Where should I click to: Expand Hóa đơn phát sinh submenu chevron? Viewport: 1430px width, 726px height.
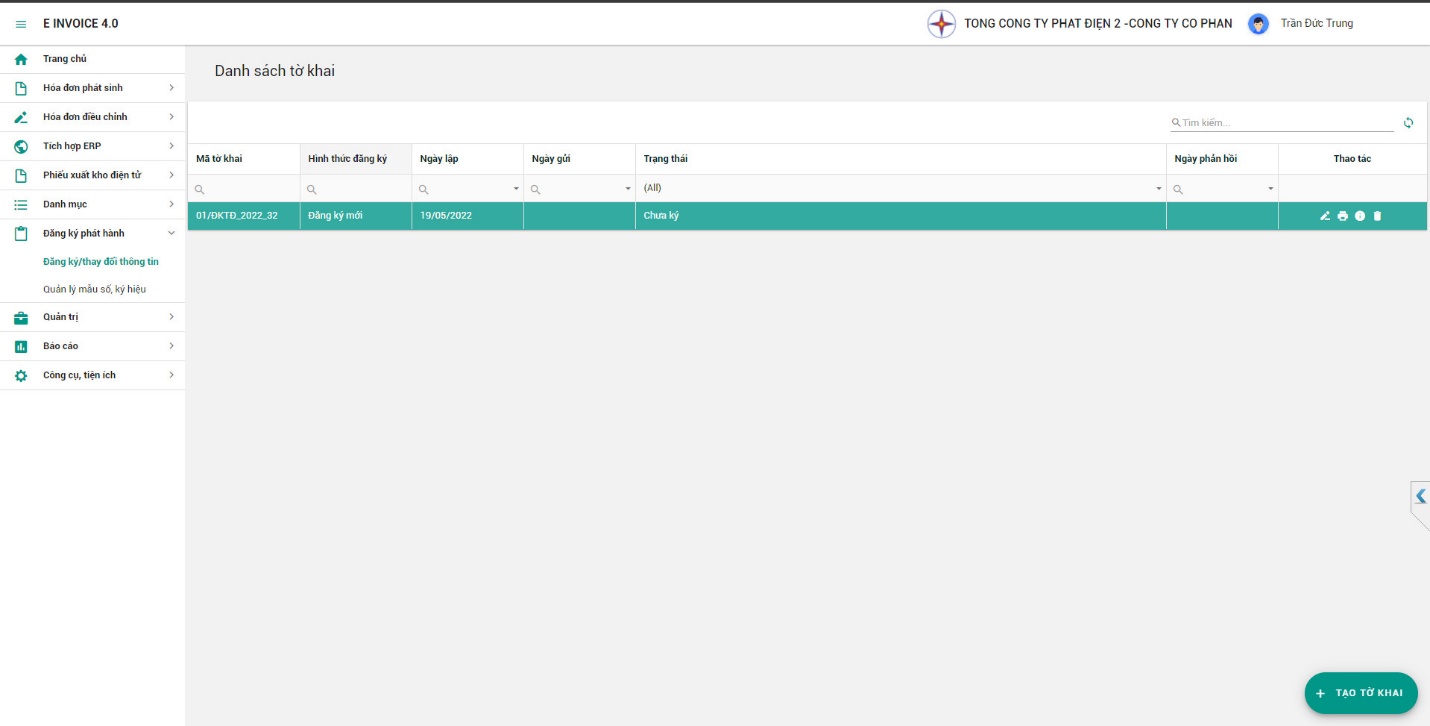click(171, 88)
